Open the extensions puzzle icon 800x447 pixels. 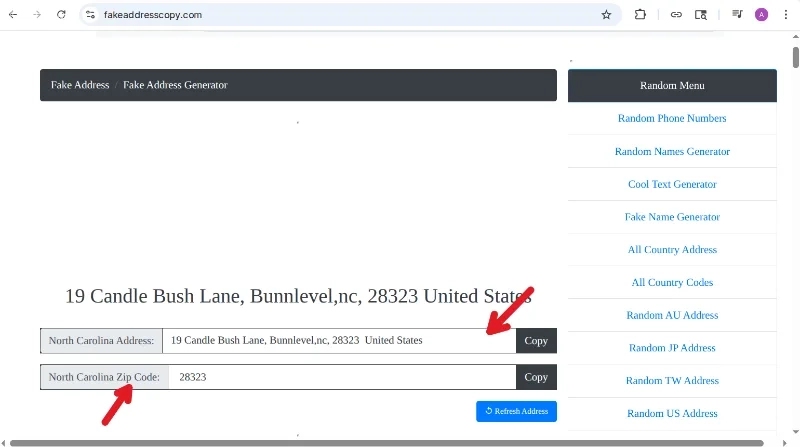point(640,15)
